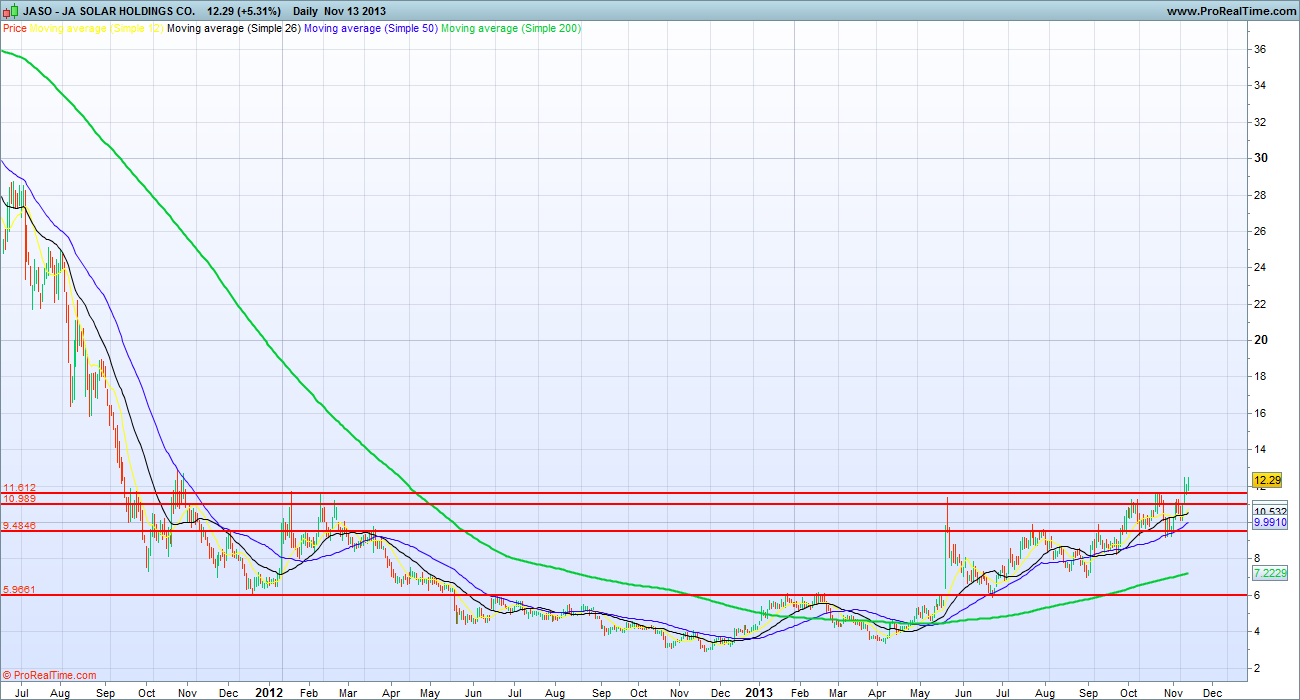Click the 2012 year marker on time axis

270,691
